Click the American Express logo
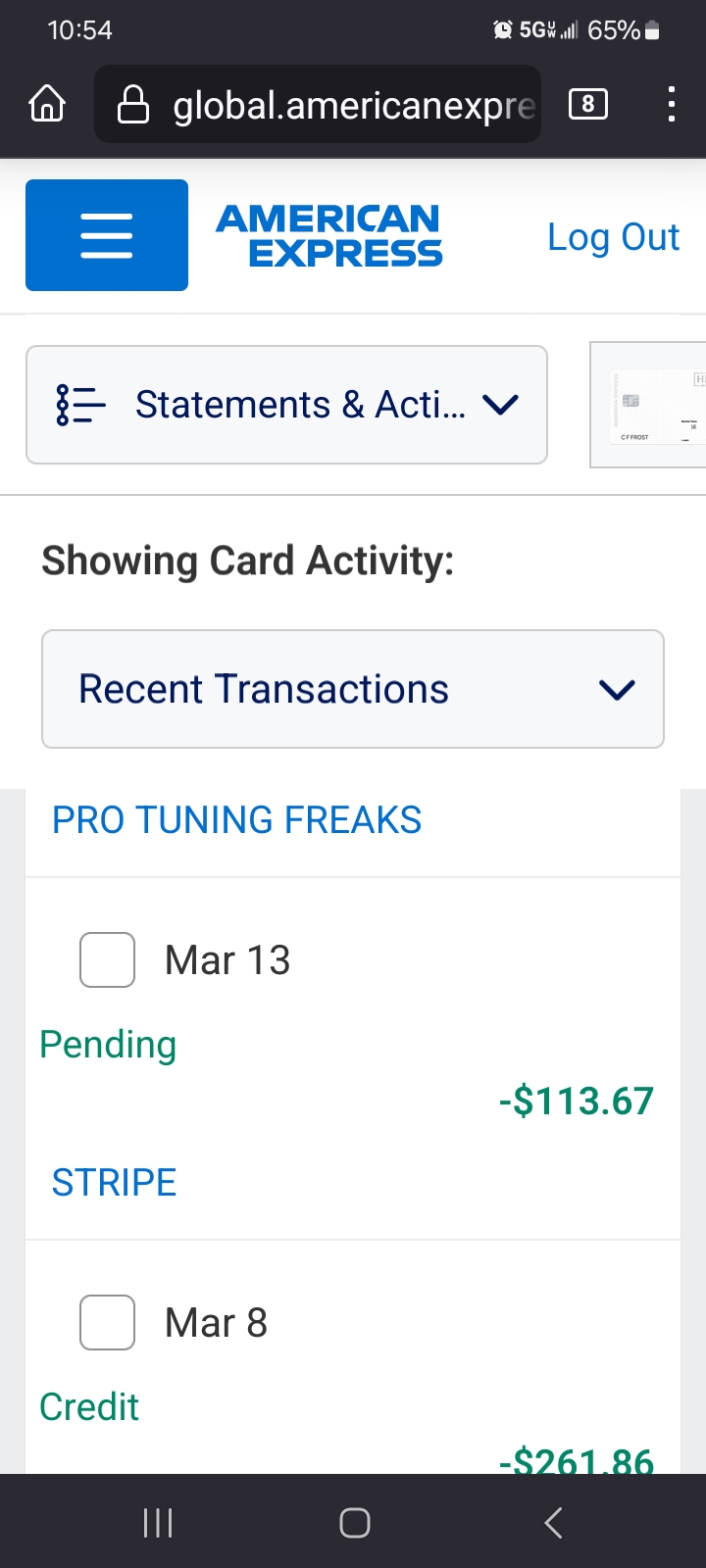 pyautogui.click(x=329, y=235)
